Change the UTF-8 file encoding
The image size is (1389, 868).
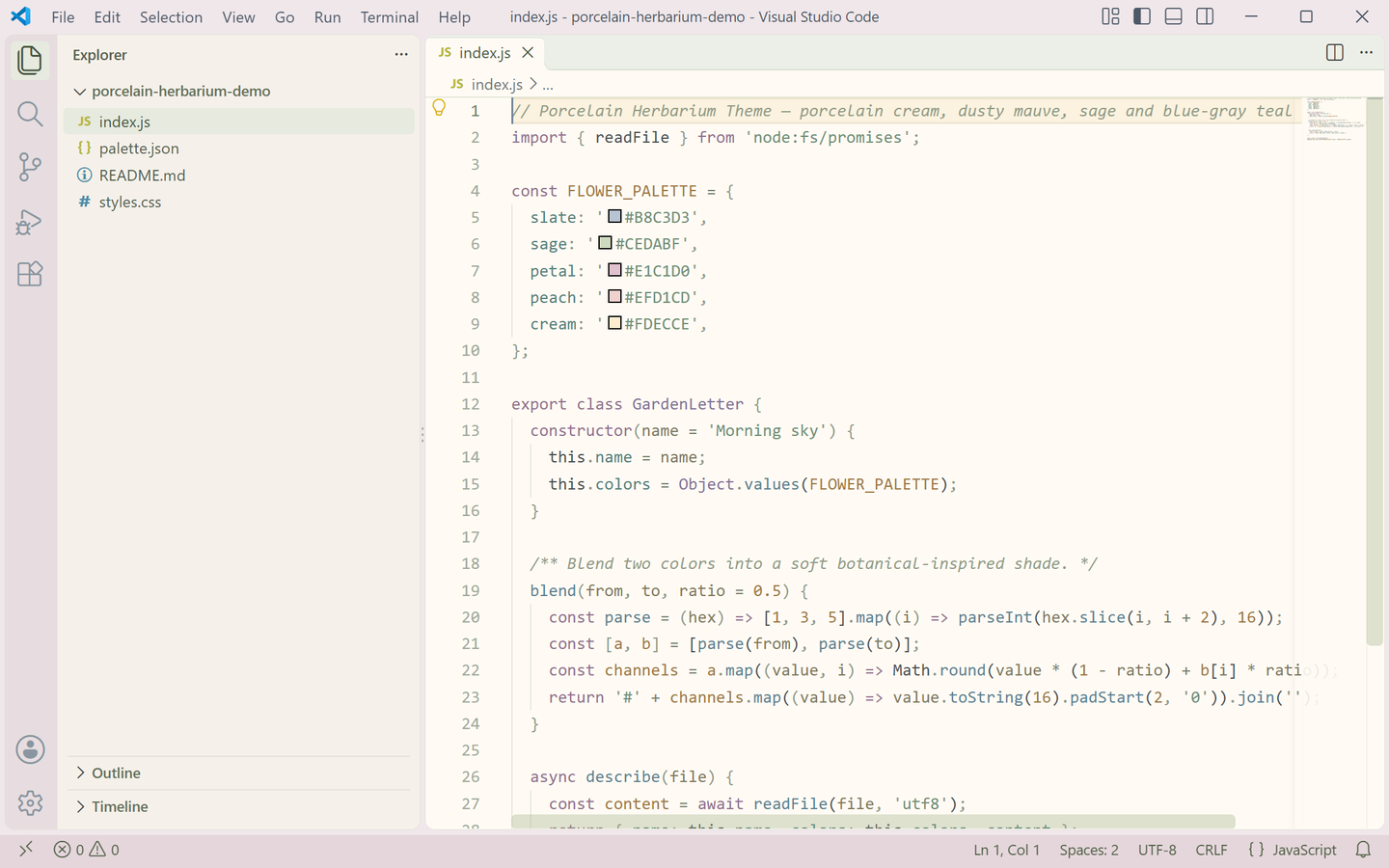1157,850
